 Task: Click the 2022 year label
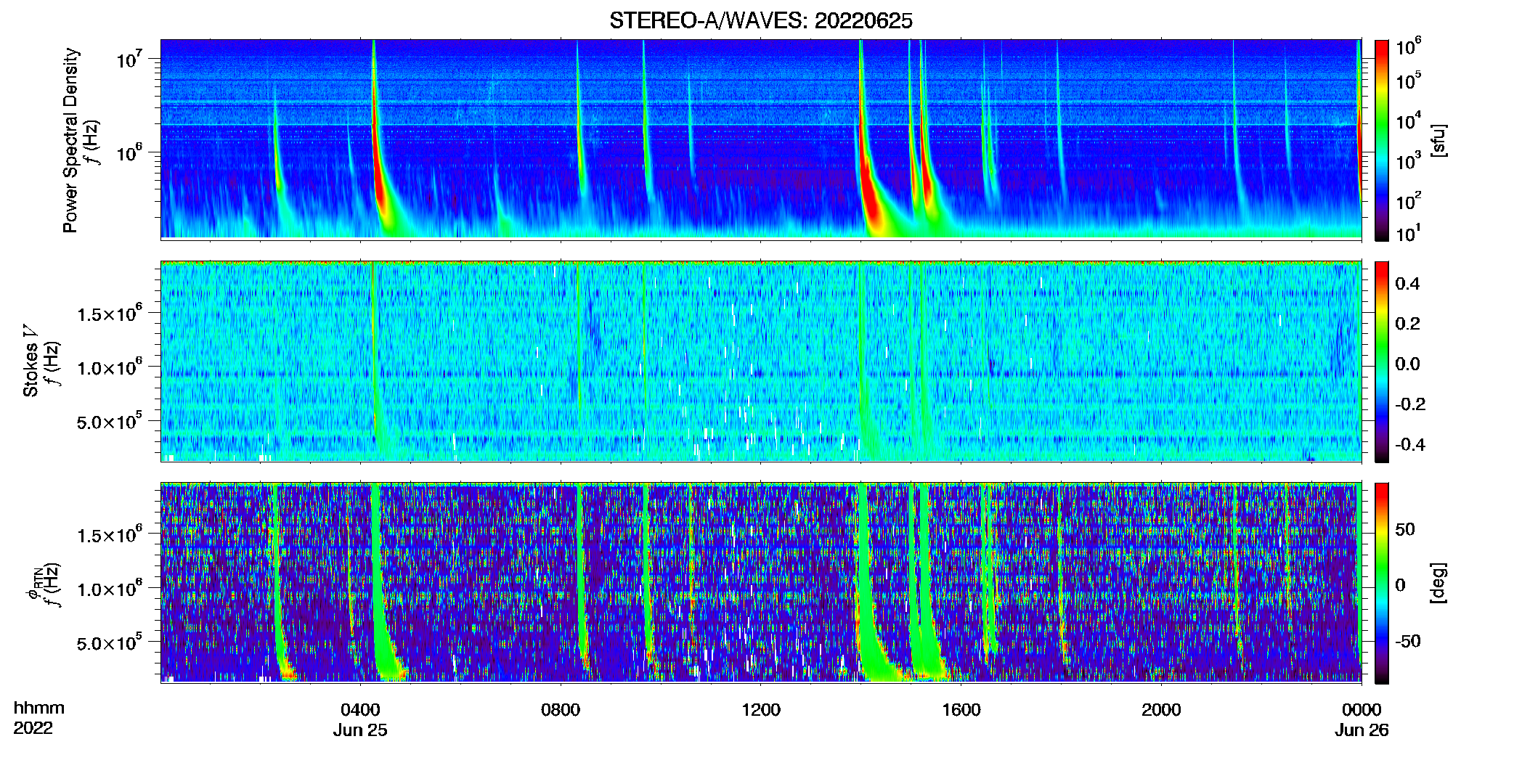click(x=33, y=728)
